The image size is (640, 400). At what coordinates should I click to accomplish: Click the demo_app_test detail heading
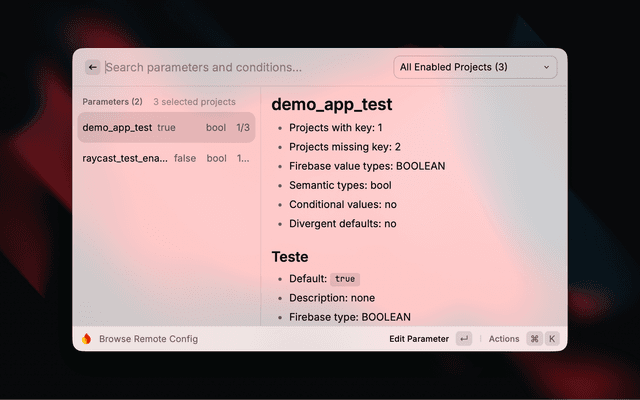(x=332, y=104)
